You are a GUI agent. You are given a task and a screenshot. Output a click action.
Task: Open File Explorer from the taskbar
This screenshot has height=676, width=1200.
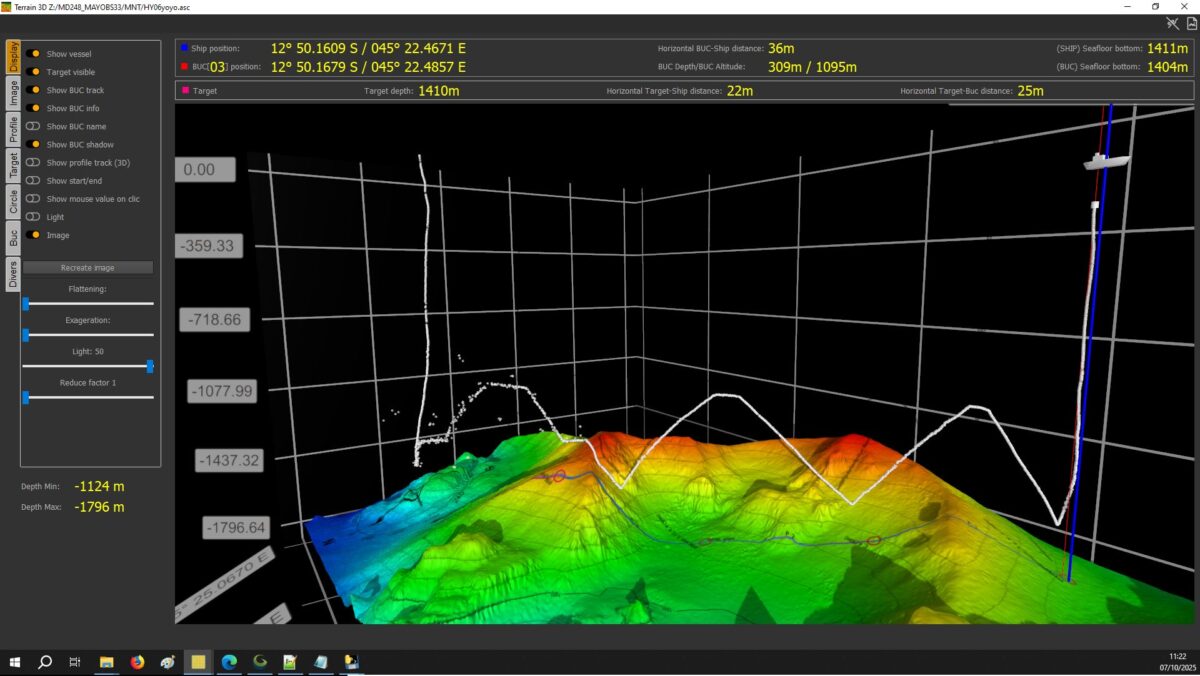coord(106,662)
